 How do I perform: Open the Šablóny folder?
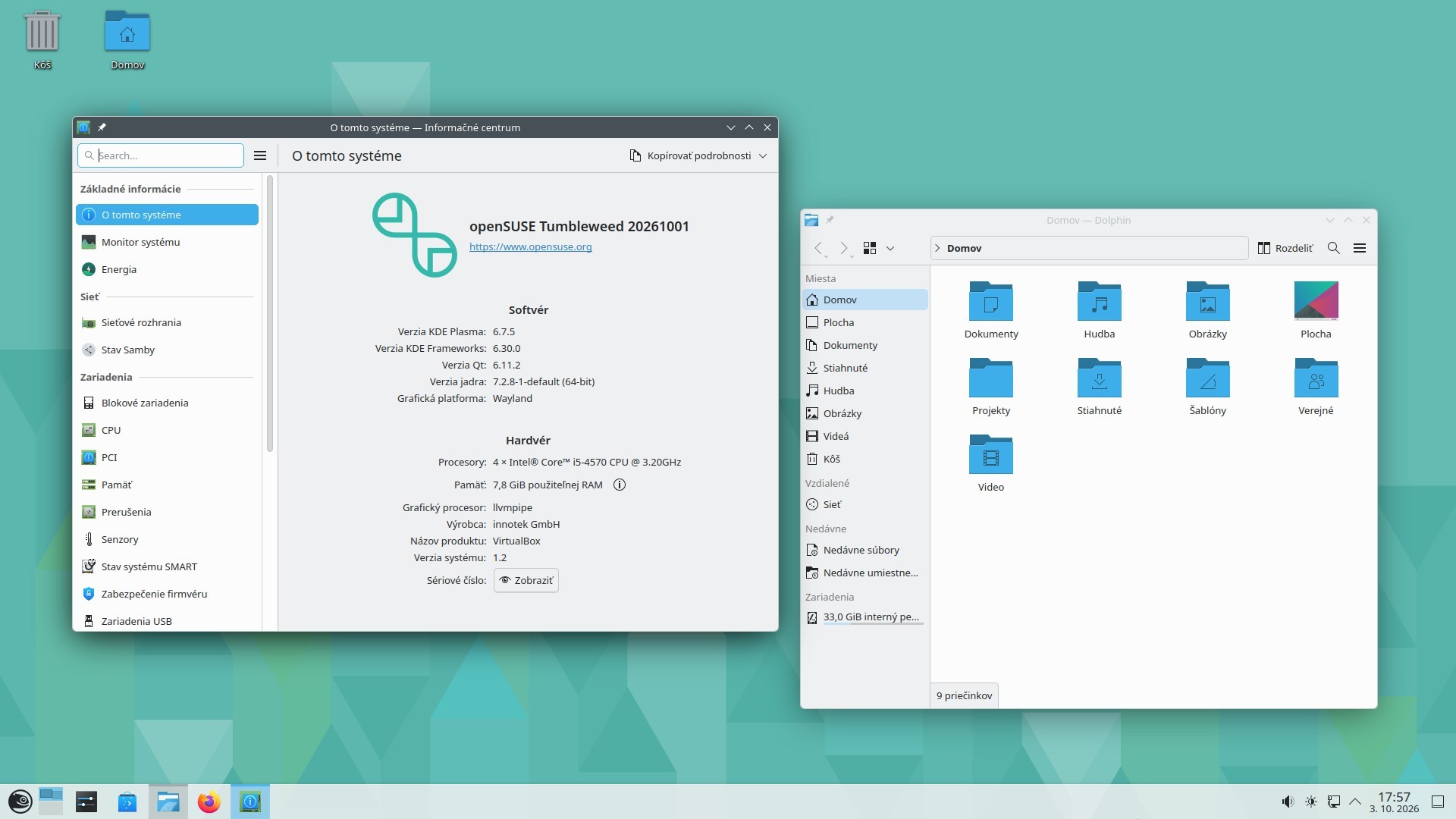[x=1208, y=386]
